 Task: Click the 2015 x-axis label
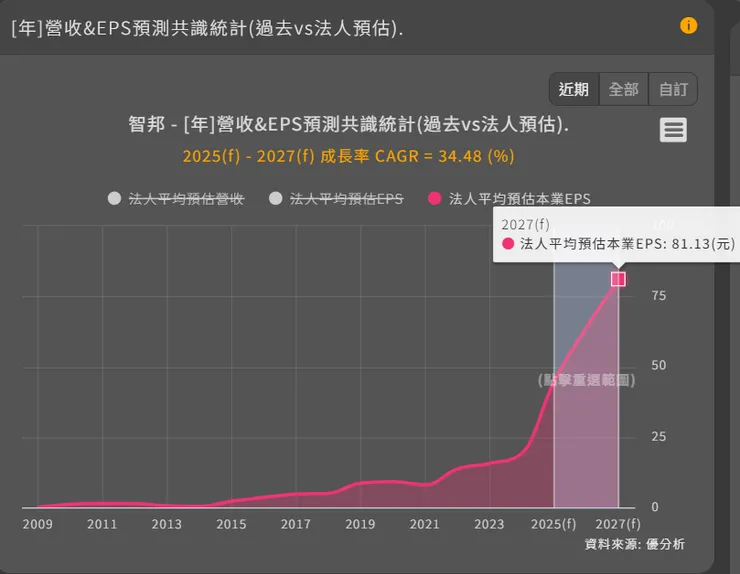click(x=231, y=524)
